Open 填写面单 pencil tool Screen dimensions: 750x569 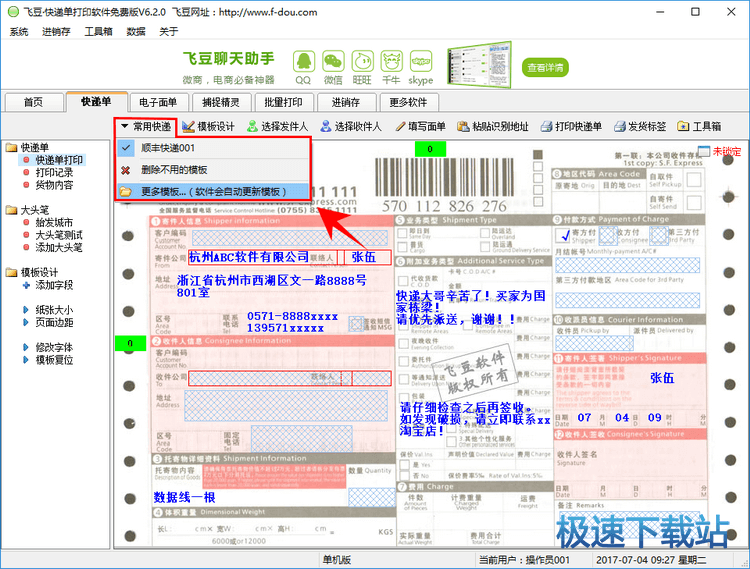click(420, 126)
